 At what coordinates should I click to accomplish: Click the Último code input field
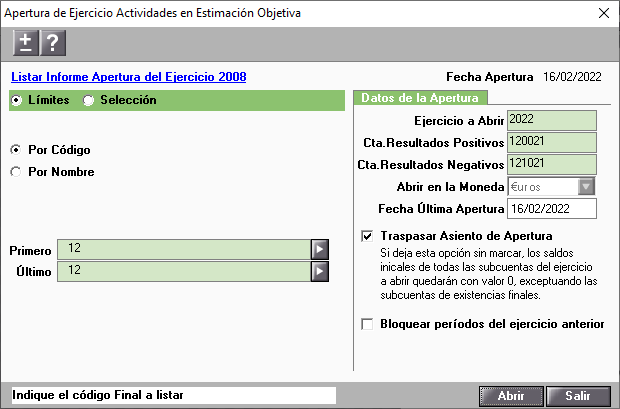point(184,271)
